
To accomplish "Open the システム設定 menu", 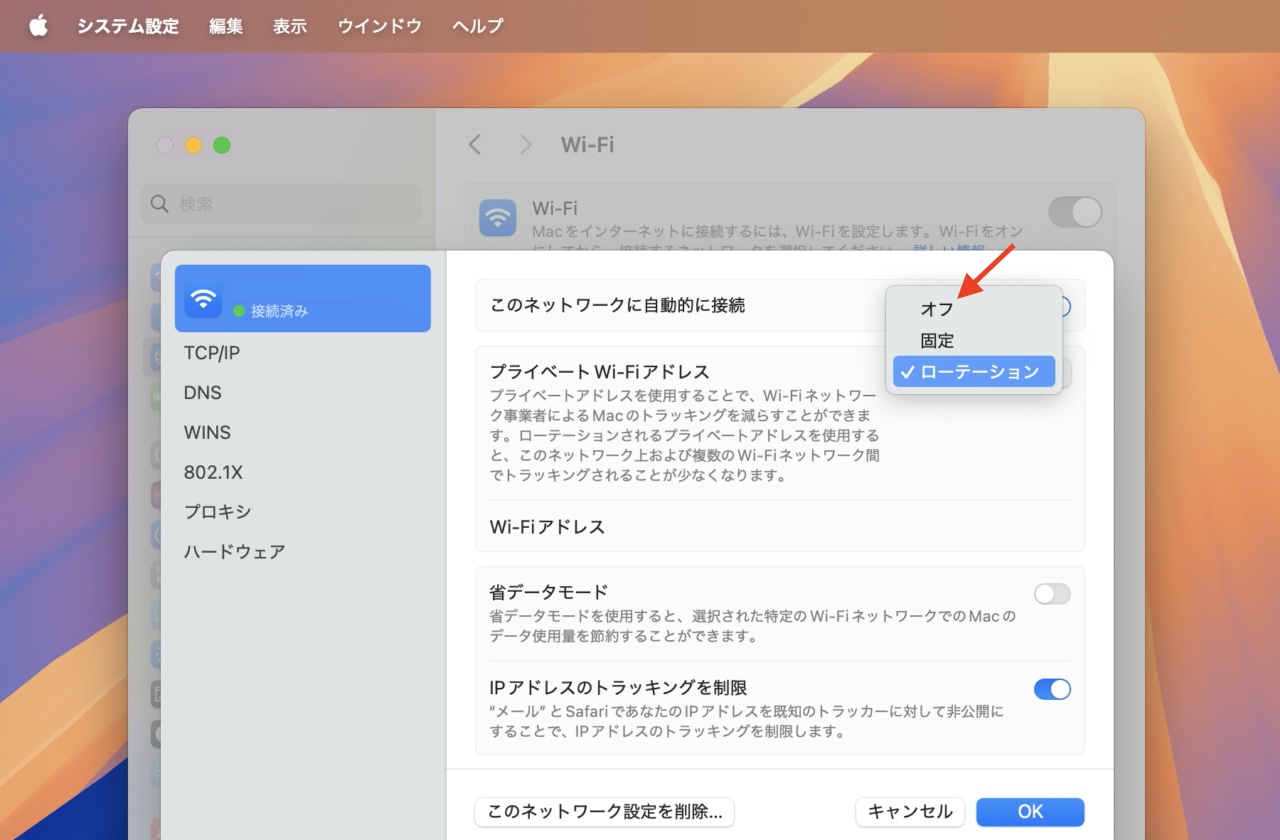I will (x=128, y=26).
